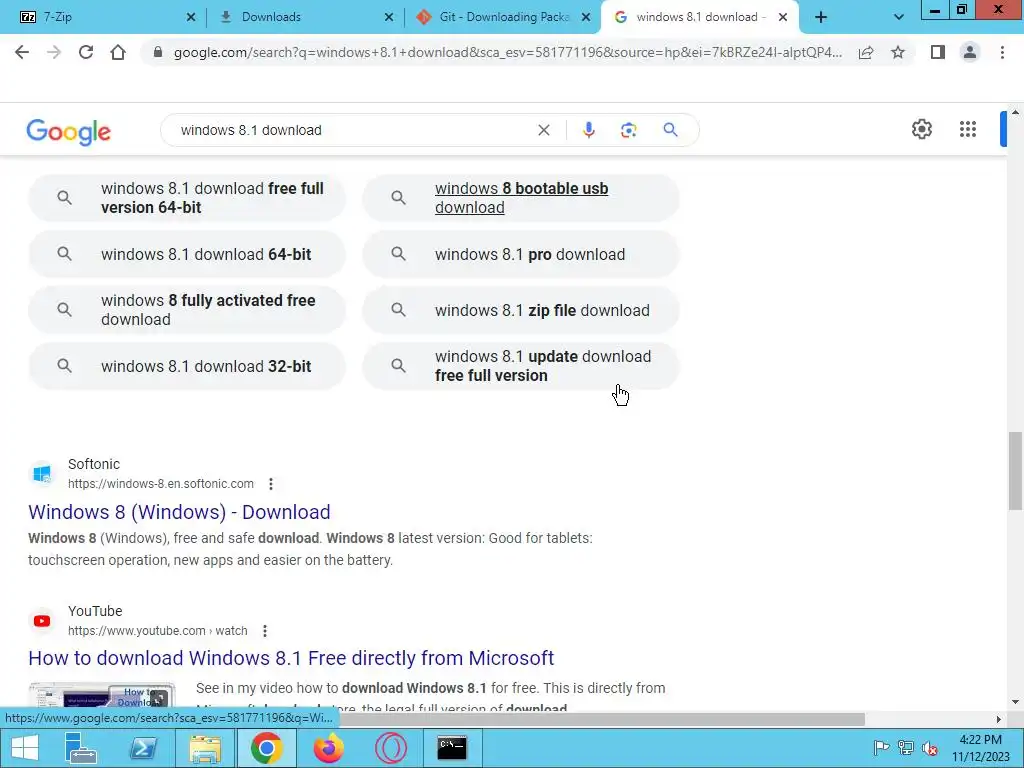Click the vertical scrollbar thumb
This screenshot has width=1024, height=768.
tap(1015, 470)
